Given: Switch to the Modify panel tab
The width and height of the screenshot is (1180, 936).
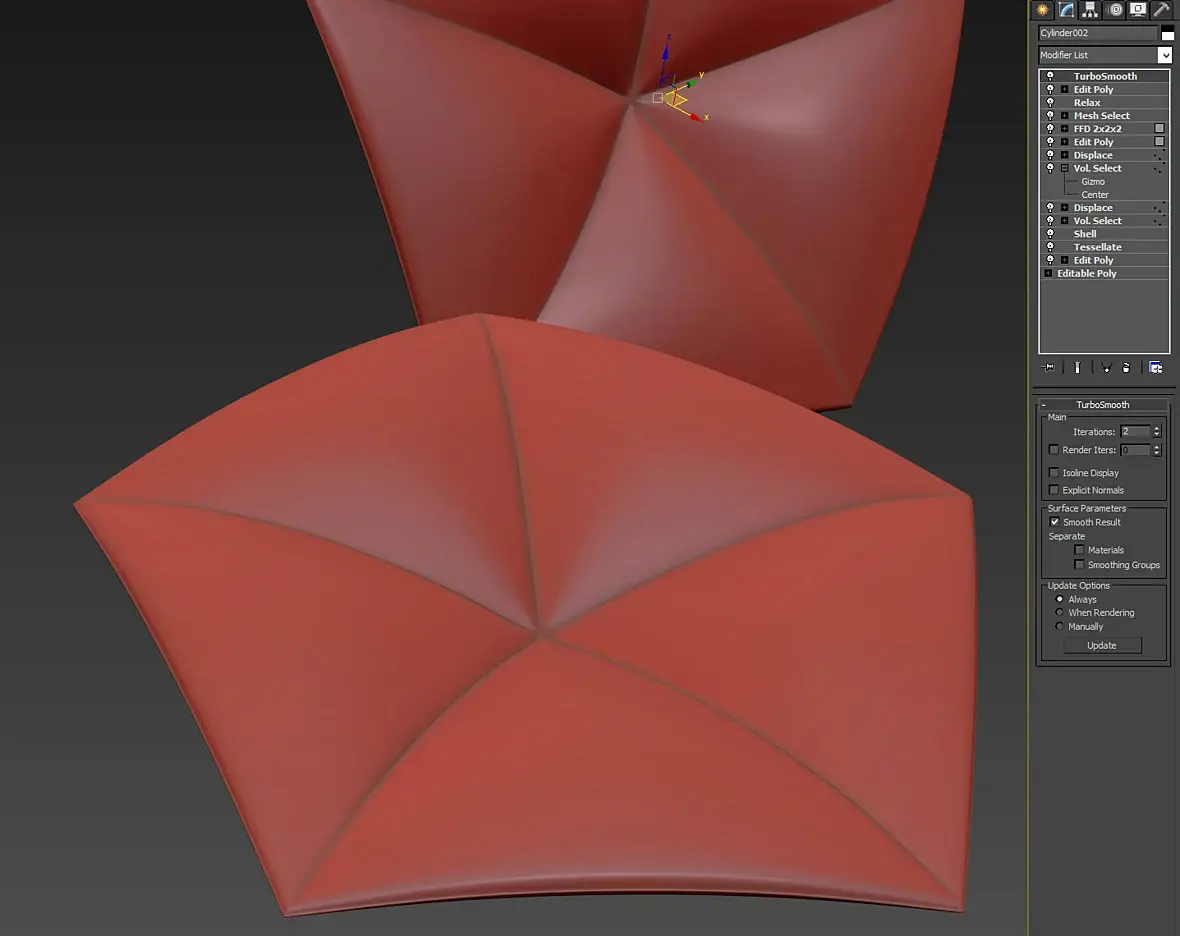Looking at the screenshot, I should pos(1066,9).
